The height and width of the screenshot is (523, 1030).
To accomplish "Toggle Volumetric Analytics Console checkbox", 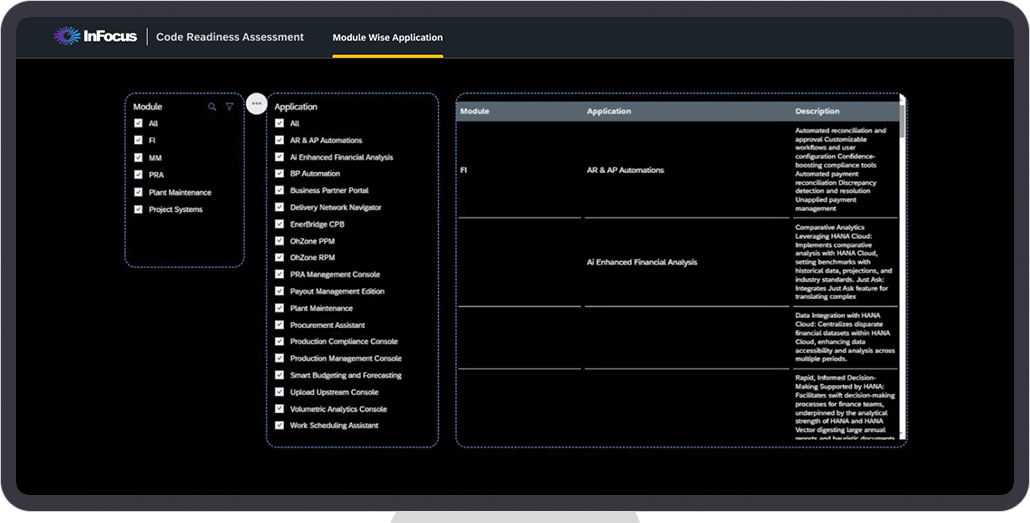I will [x=279, y=409].
